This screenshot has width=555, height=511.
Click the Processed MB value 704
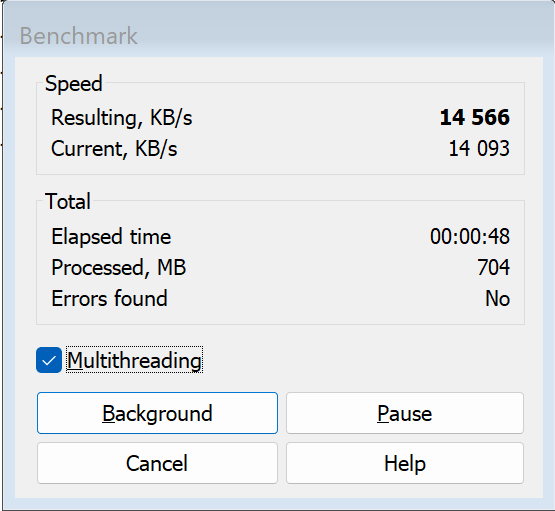point(493,267)
